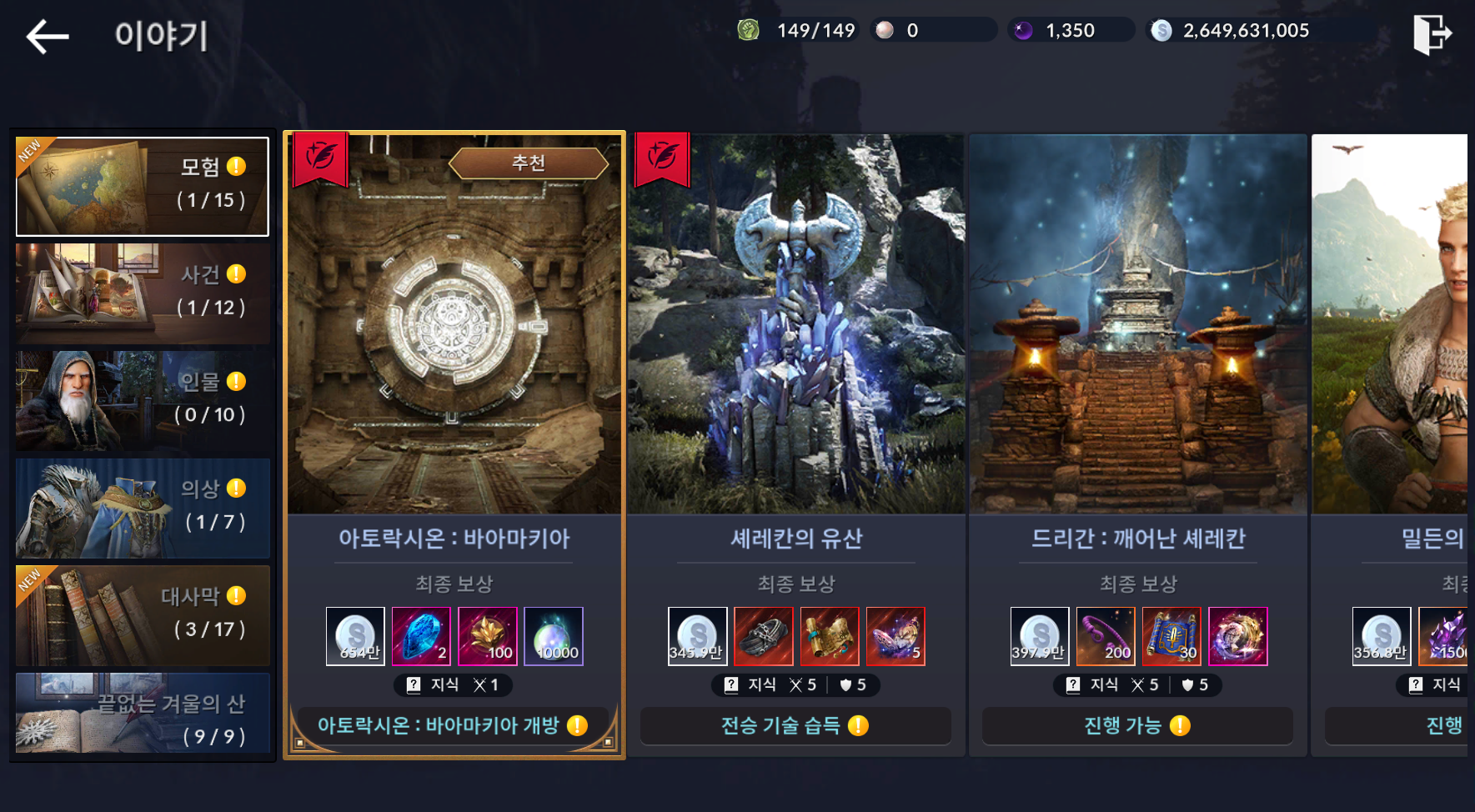Tap the purple pearl currency icon

(1023, 31)
